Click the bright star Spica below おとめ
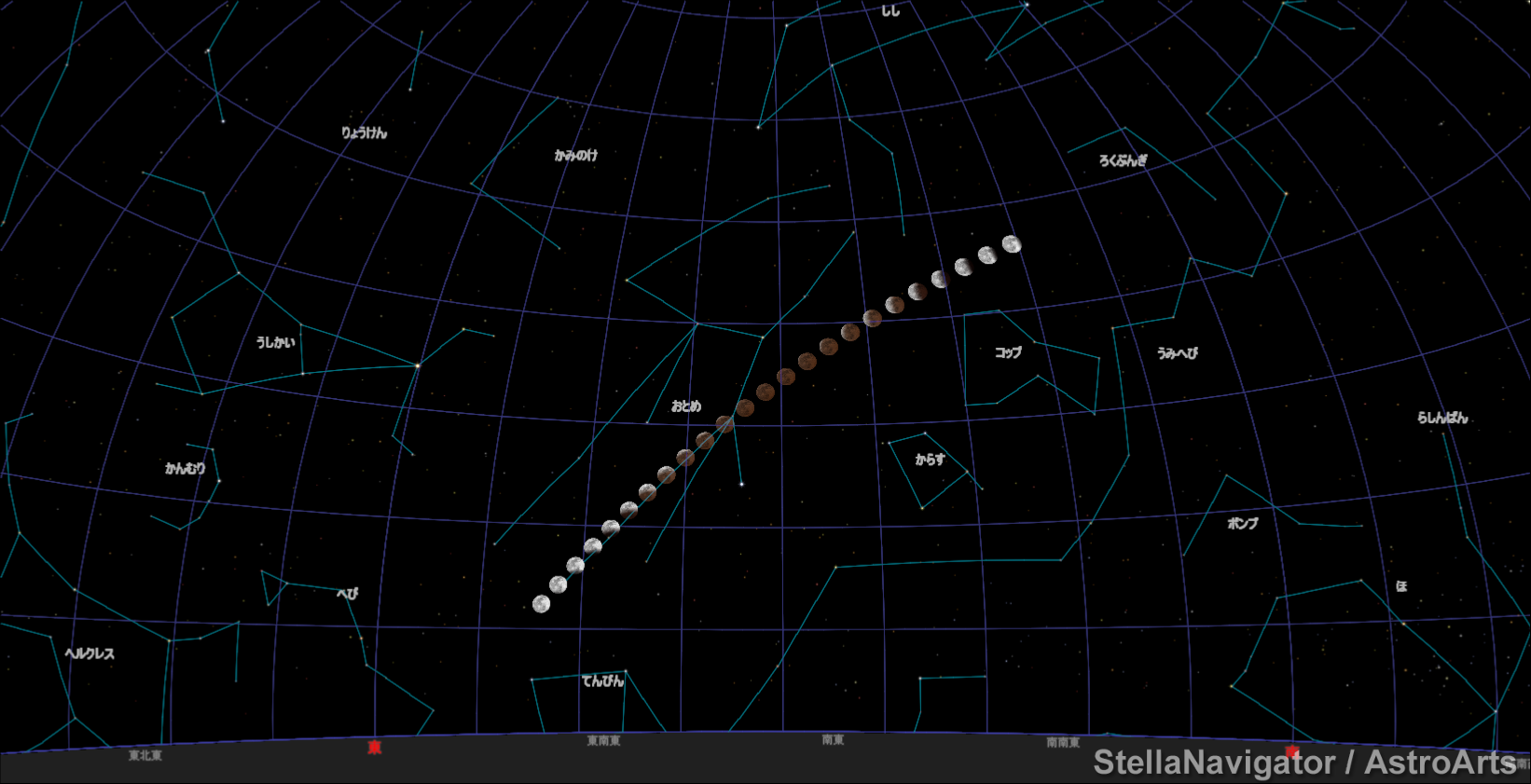This screenshot has height=784, width=1531. tap(741, 484)
